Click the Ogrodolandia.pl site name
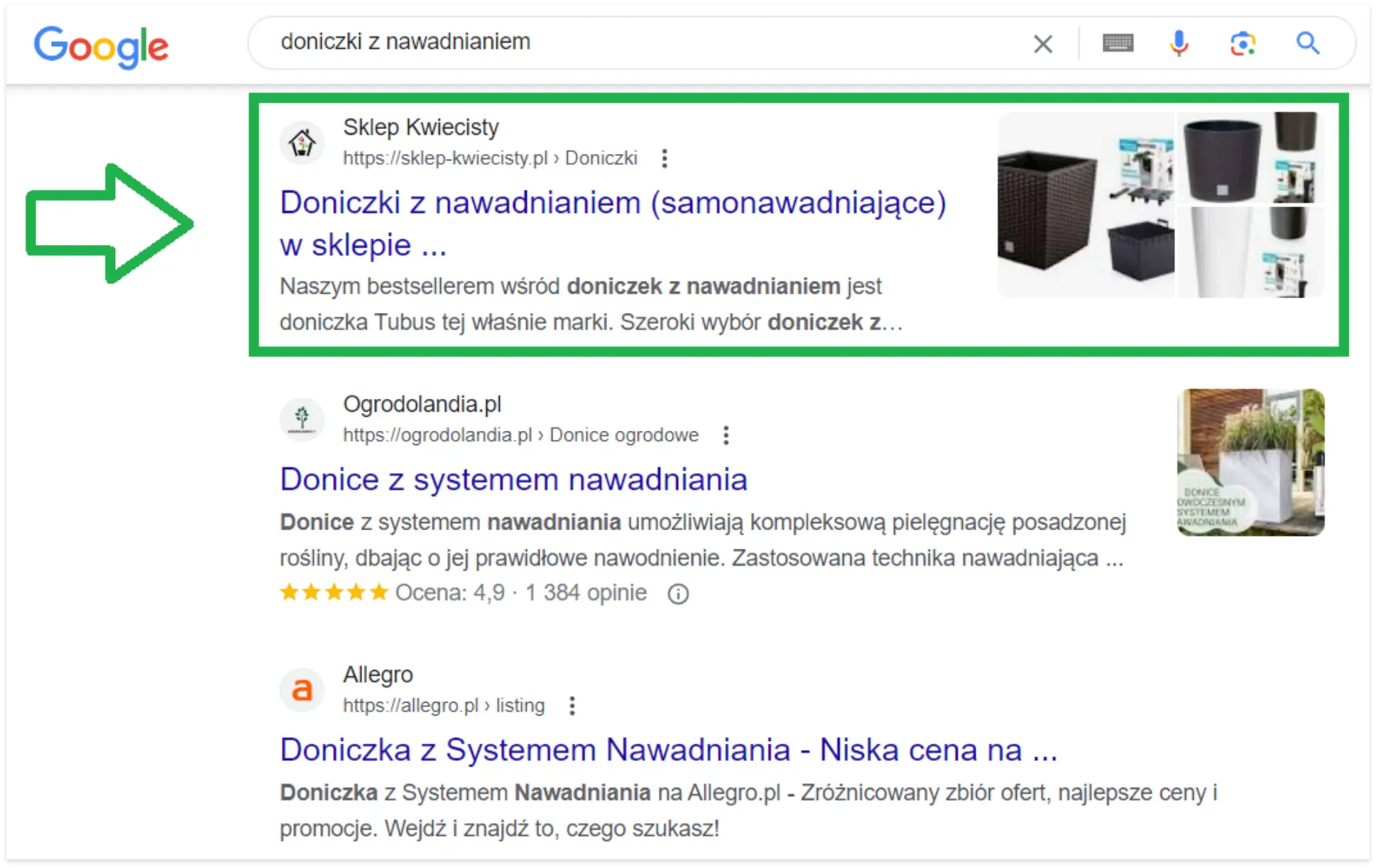The height and width of the screenshot is (868, 1376). 422,404
